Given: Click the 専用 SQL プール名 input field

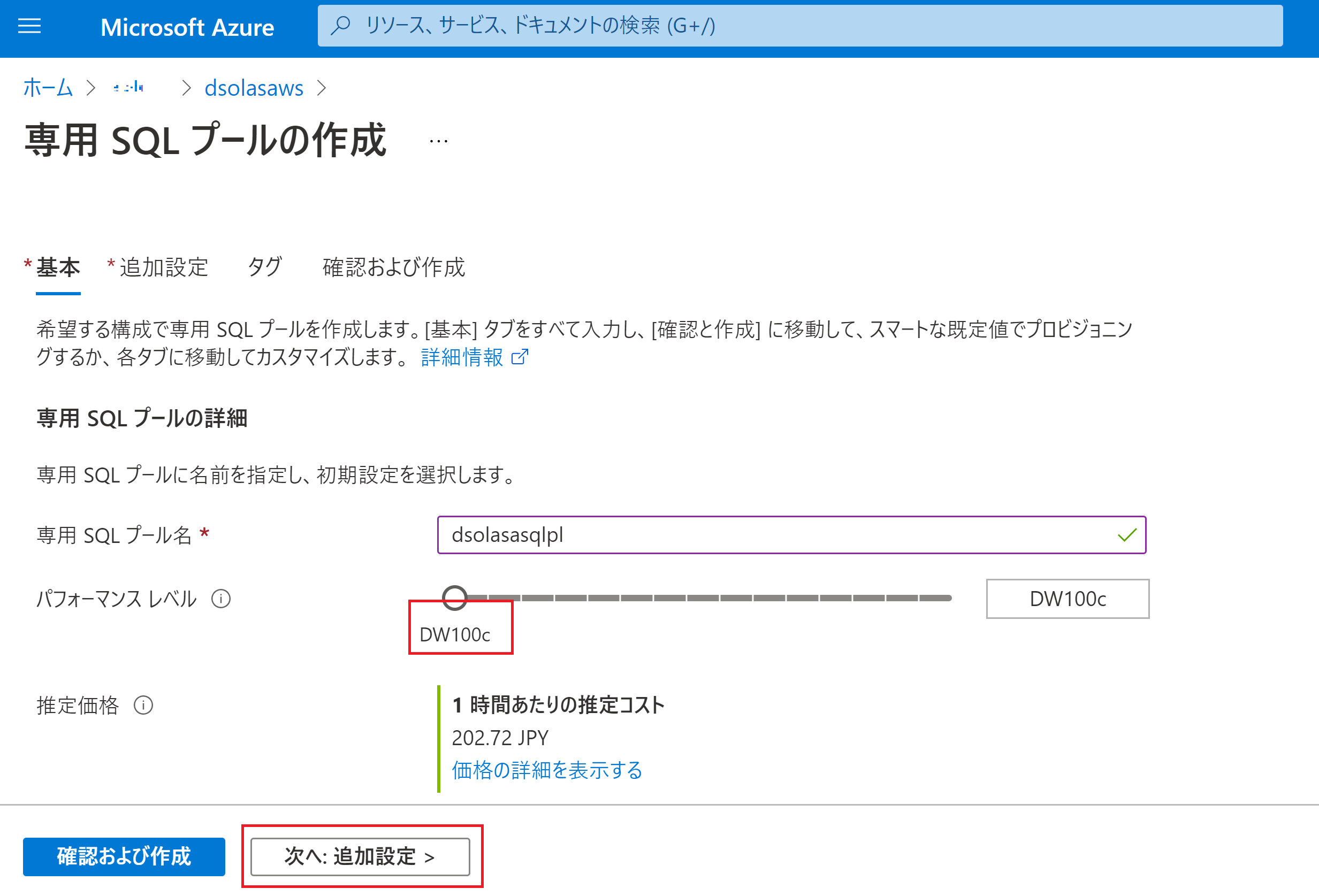Looking at the screenshot, I should [792, 534].
